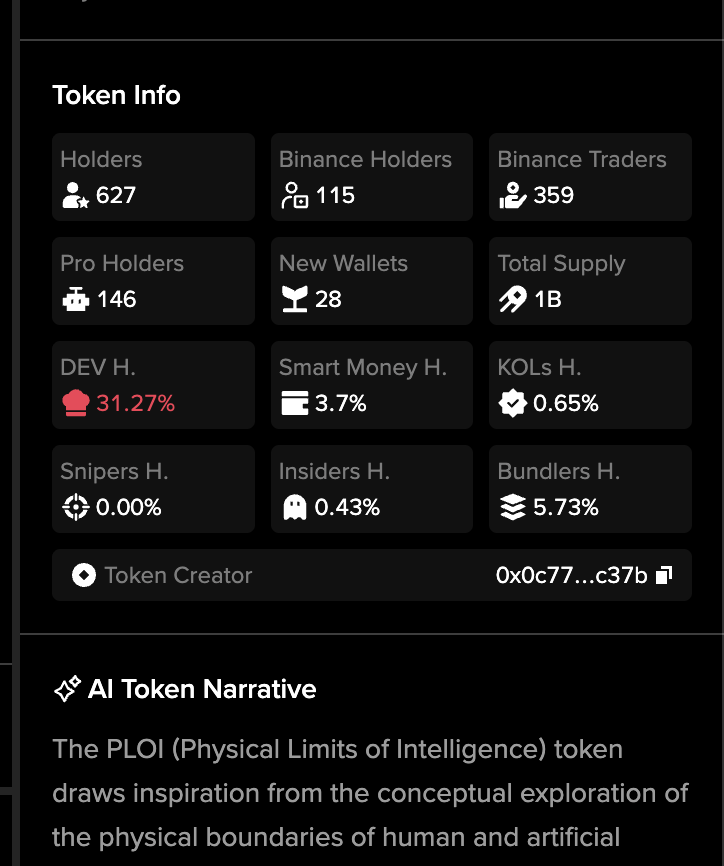Click the Token Info heading
Image resolution: width=724 pixels, height=866 pixels.
tap(116, 96)
